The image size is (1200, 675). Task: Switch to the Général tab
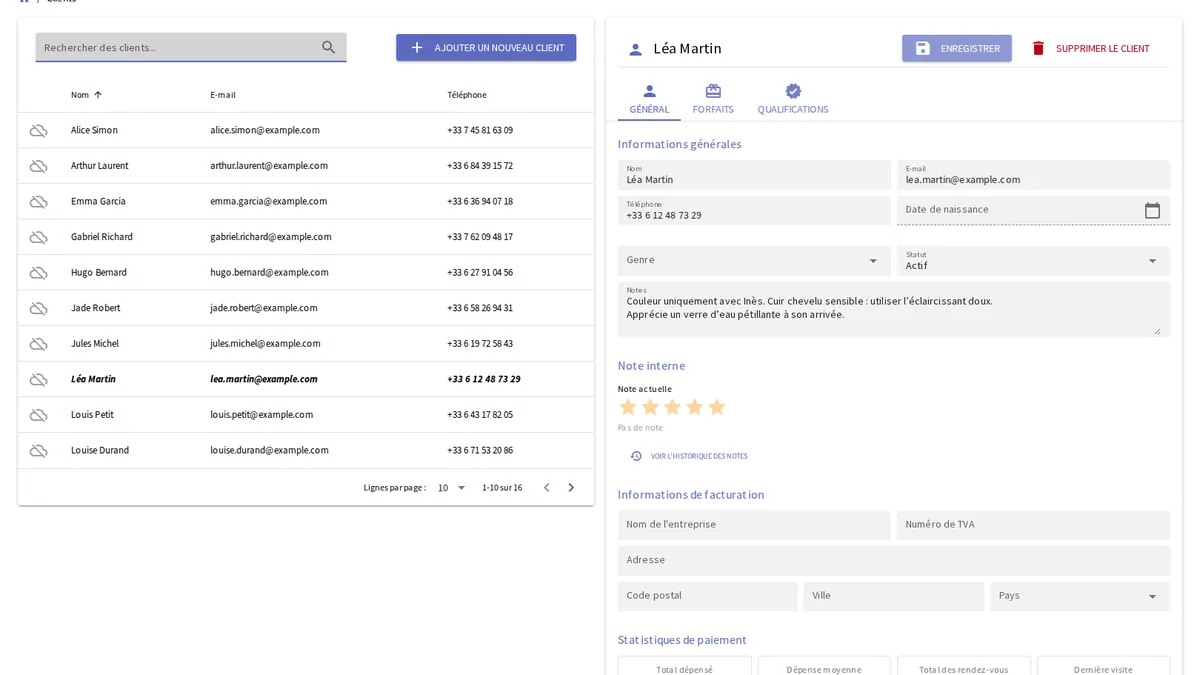pos(649,100)
